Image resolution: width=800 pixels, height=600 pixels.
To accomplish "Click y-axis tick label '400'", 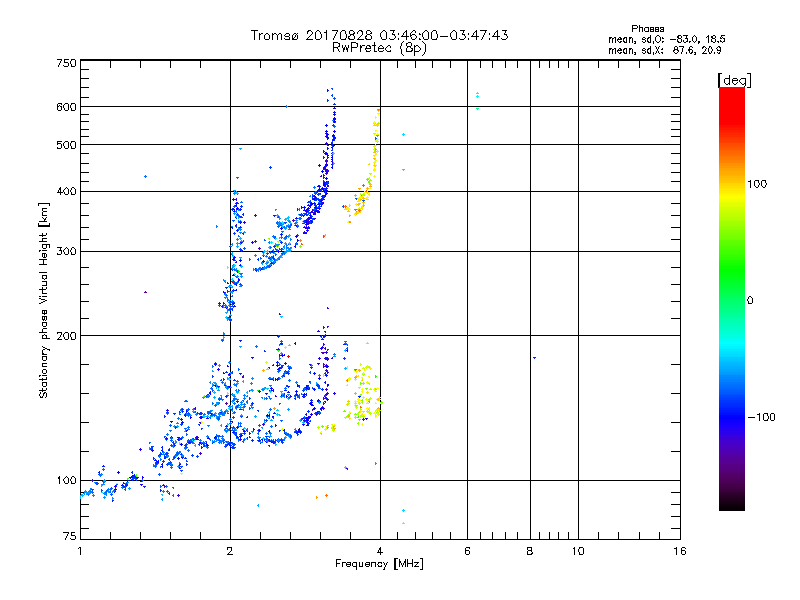I will point(66,192).
